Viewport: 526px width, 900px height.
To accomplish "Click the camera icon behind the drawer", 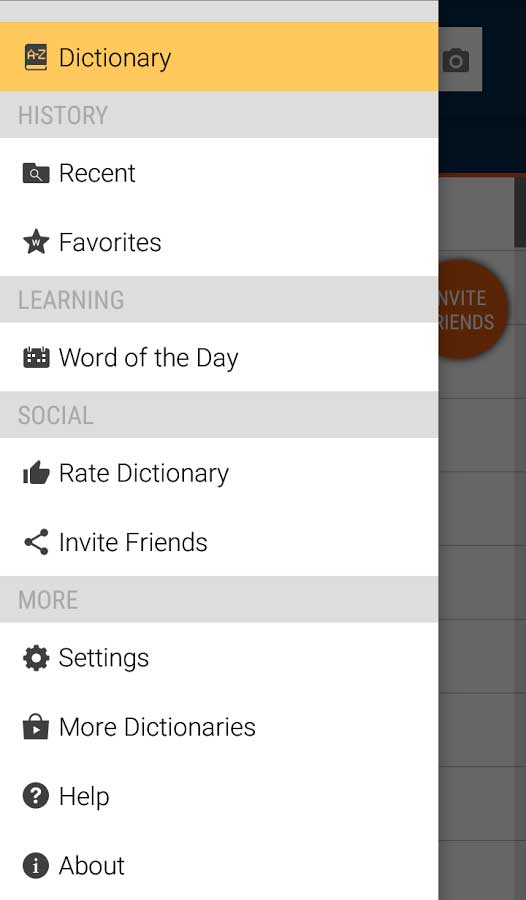I will tap(456, 60).
